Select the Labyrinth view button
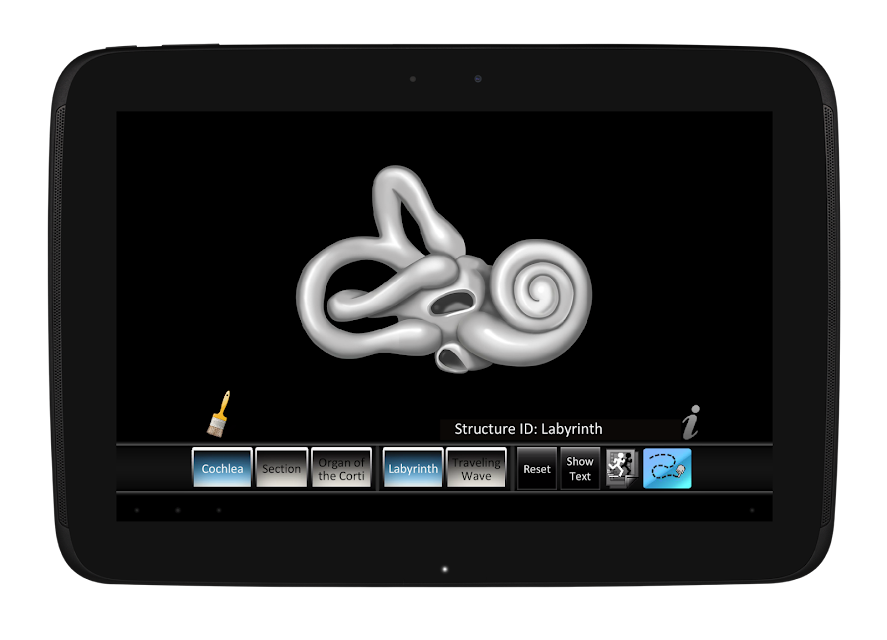The height and width of the screenshot is (640, 887). [x=413, y=468]
